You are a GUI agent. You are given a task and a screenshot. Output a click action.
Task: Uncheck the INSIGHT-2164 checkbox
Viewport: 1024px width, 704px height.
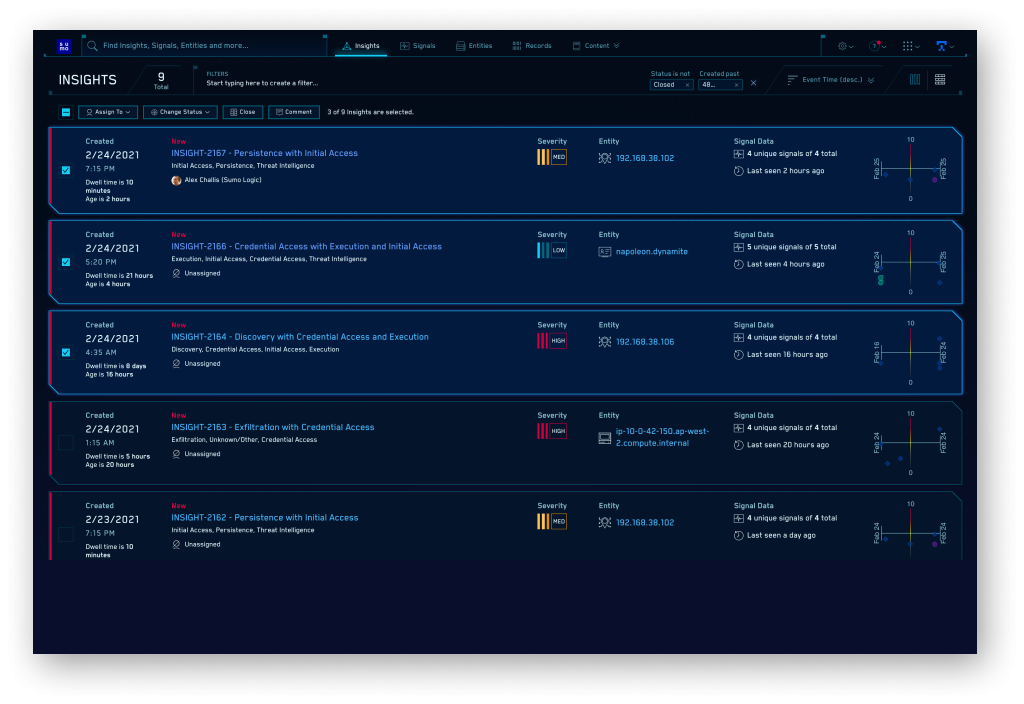66,353
